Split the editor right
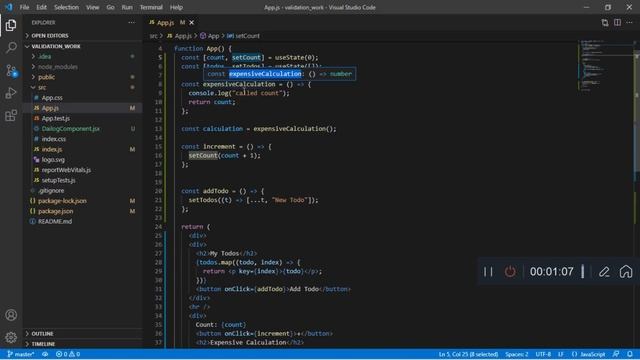Image resolution: width=640 pixels, height=360 pixels. tap(617, 22)
